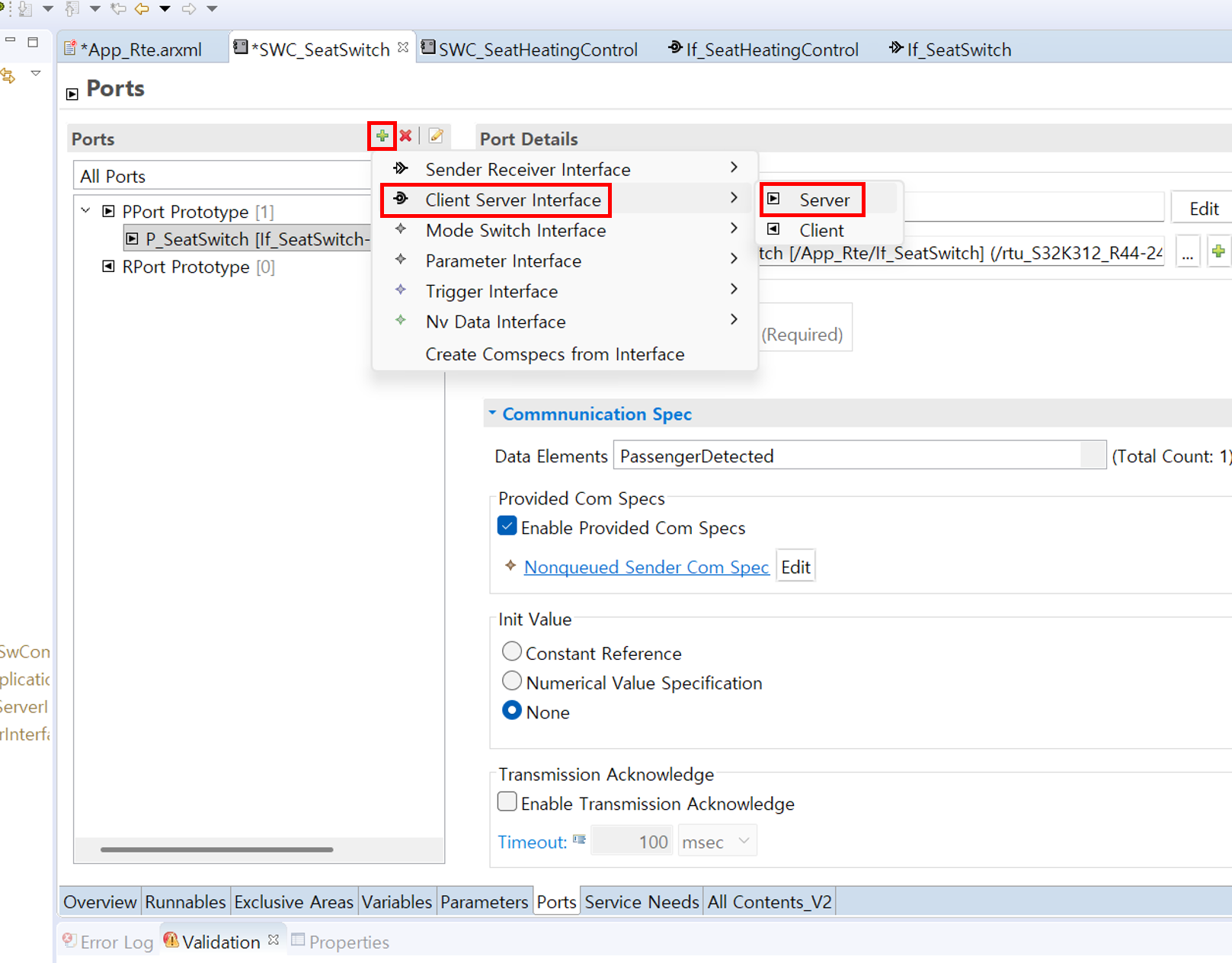Open the msec timeout unit dropdown
Viewport: 1232px width, 963px height.
tap(717, 841)
